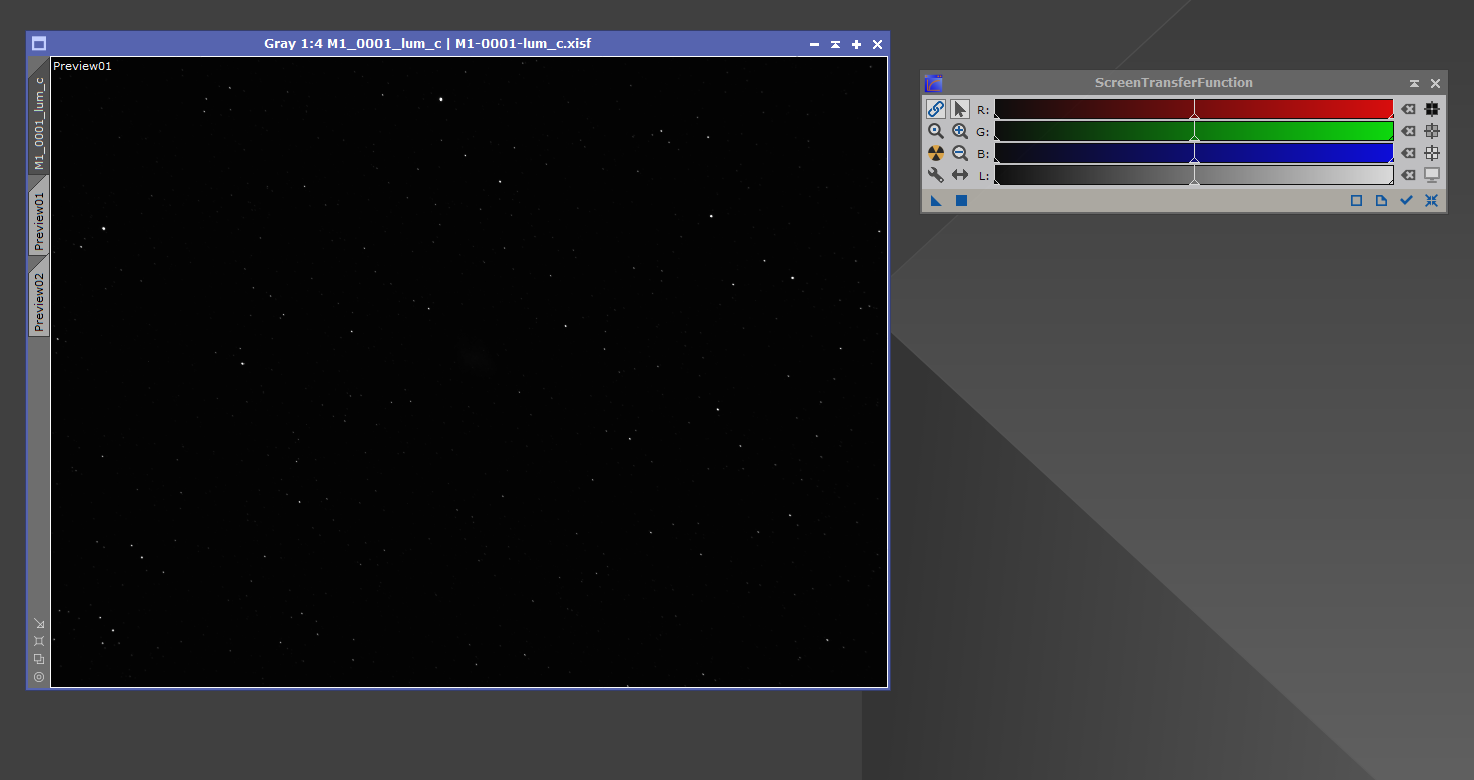Collapse the ScreenTransferFunction panel with the shade arrow

[1414, 83]
